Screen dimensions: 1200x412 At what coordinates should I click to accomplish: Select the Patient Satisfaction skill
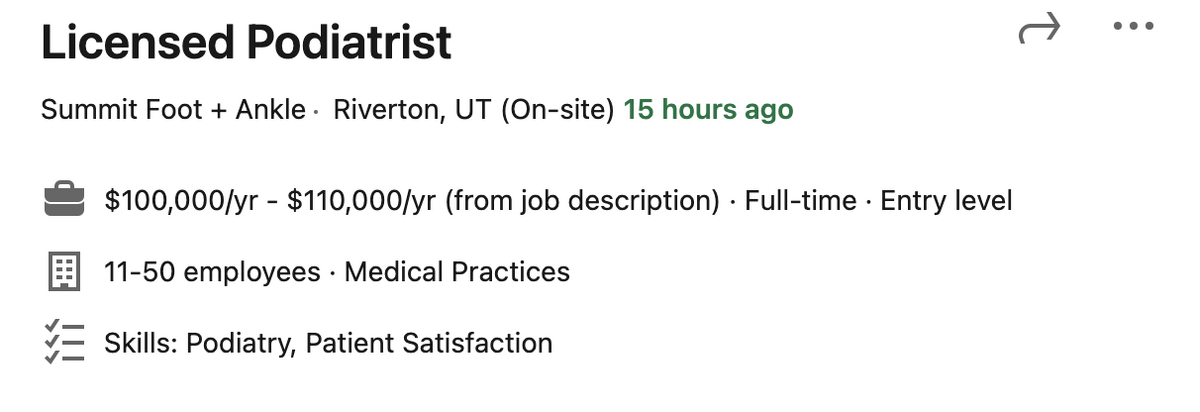[x=429, y=344]
